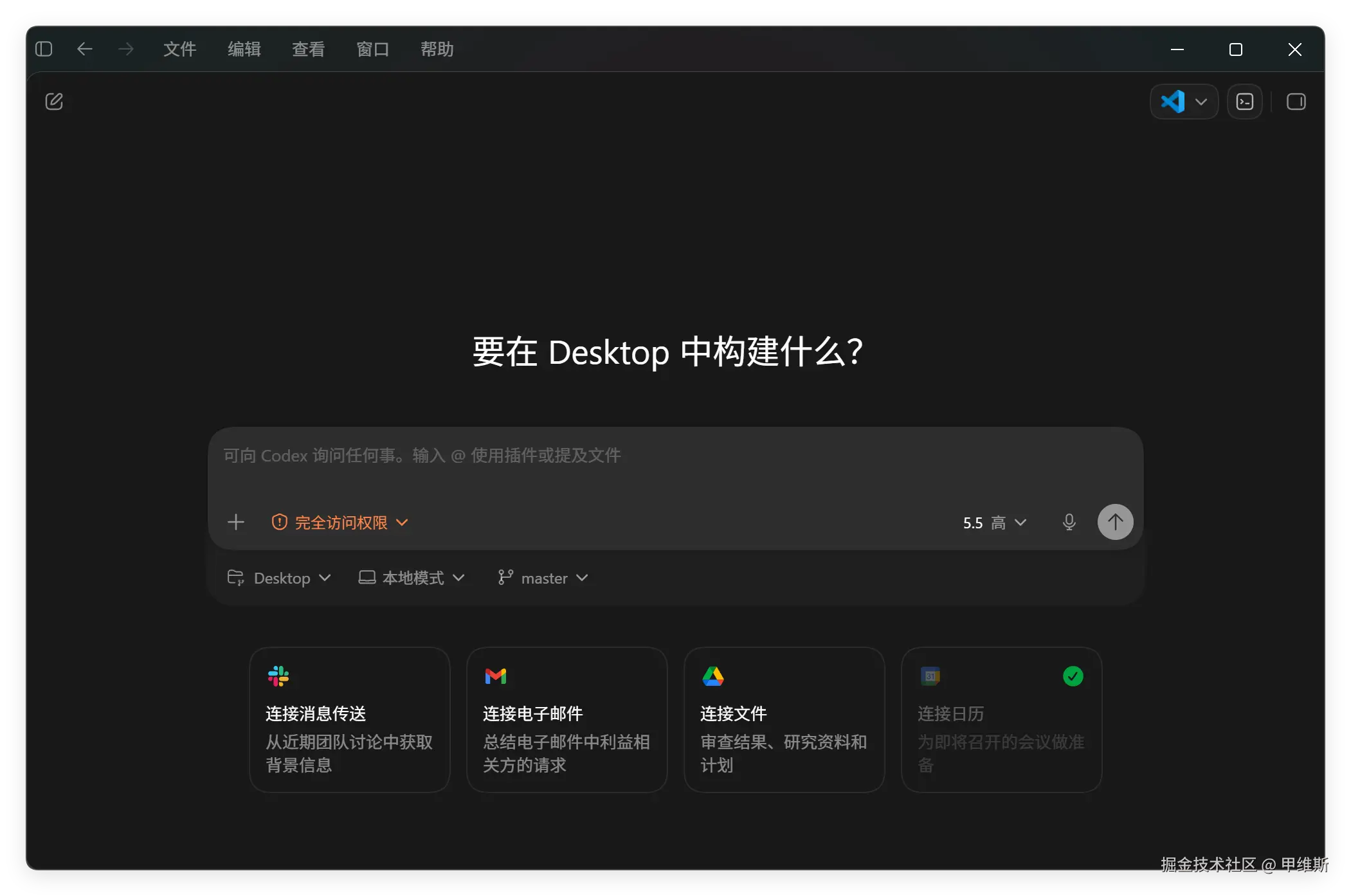Click the plus add attachment icon
This screenshot has height=896, width=1351.
(236, 522)
